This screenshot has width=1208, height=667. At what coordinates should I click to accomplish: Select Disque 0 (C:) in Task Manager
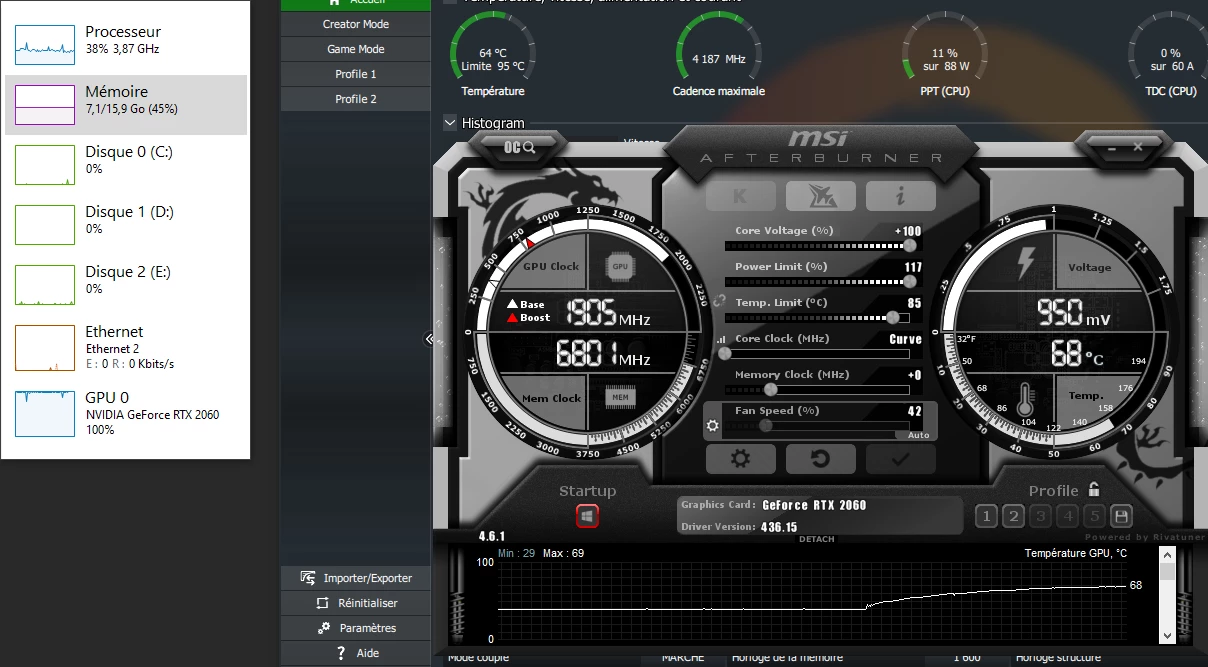click(126, 165)
